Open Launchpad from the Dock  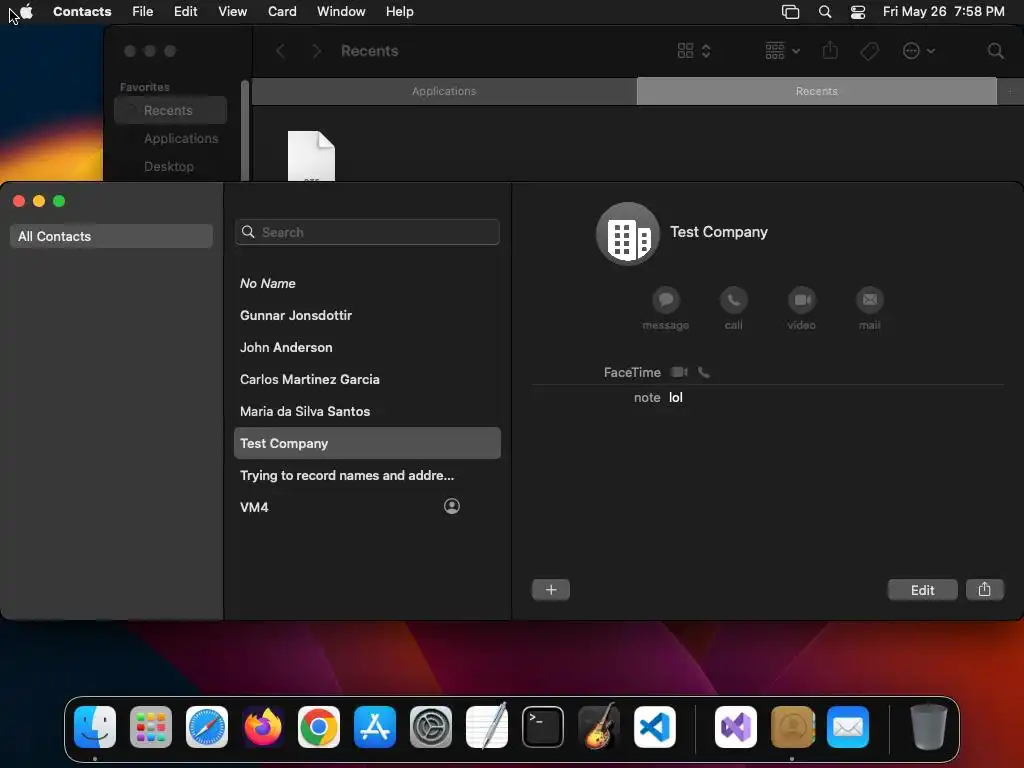pyautogui.click(x=151, y=727)
